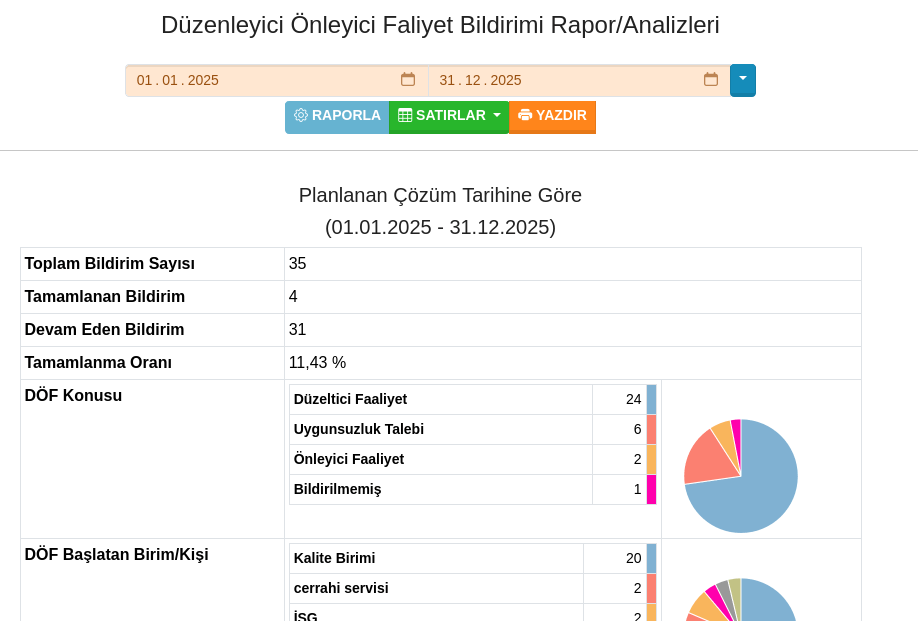
Task: Expand the blue date range dropdown
Action: pyautogui.click(x=743, y=79)
